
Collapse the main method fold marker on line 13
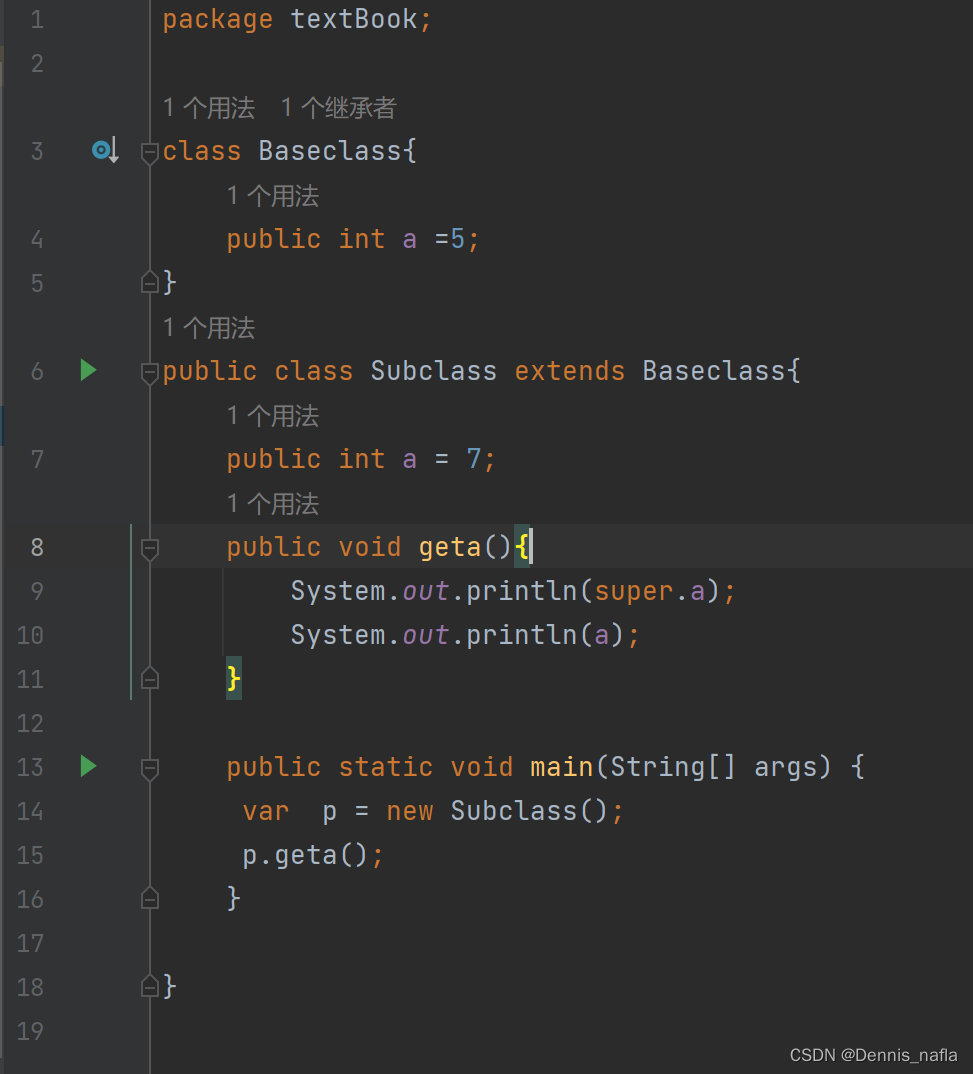click(x=149, y=768)
